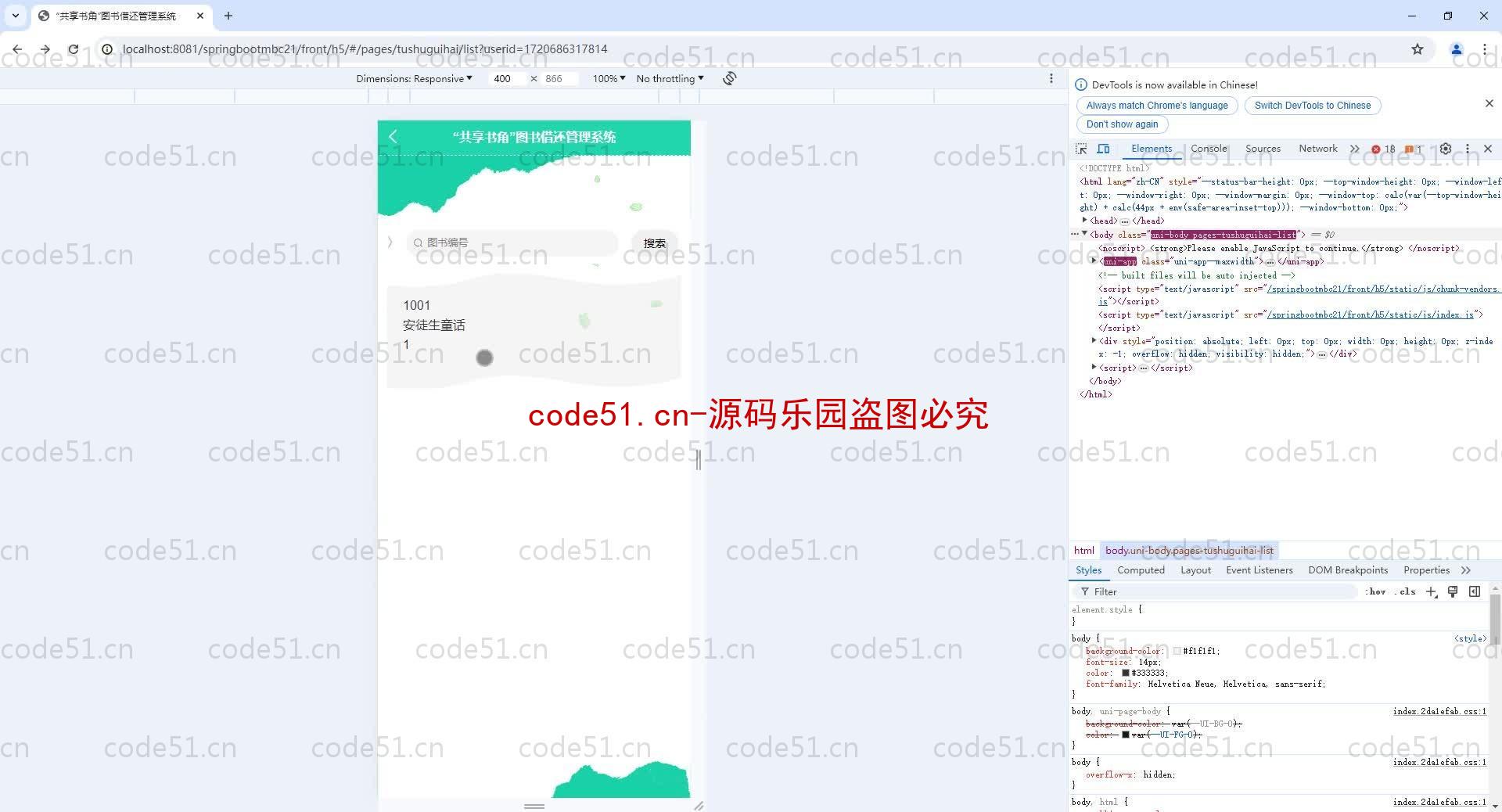Switch to the Properties tab
The image size is (1502, 812).
tap(1426, 570)
